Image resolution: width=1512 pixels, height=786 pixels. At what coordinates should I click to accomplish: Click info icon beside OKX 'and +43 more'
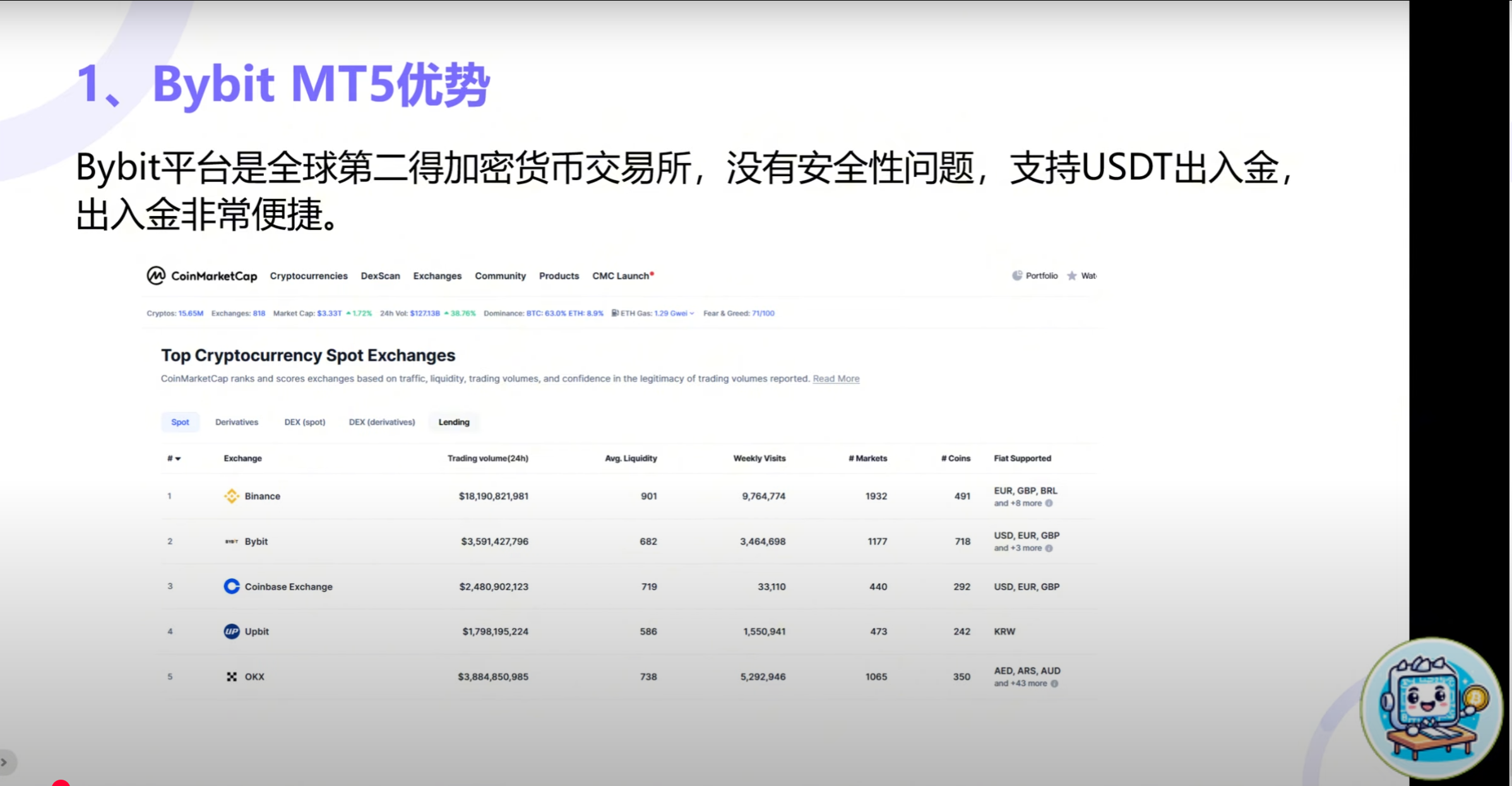click(x=1054, y=684)
